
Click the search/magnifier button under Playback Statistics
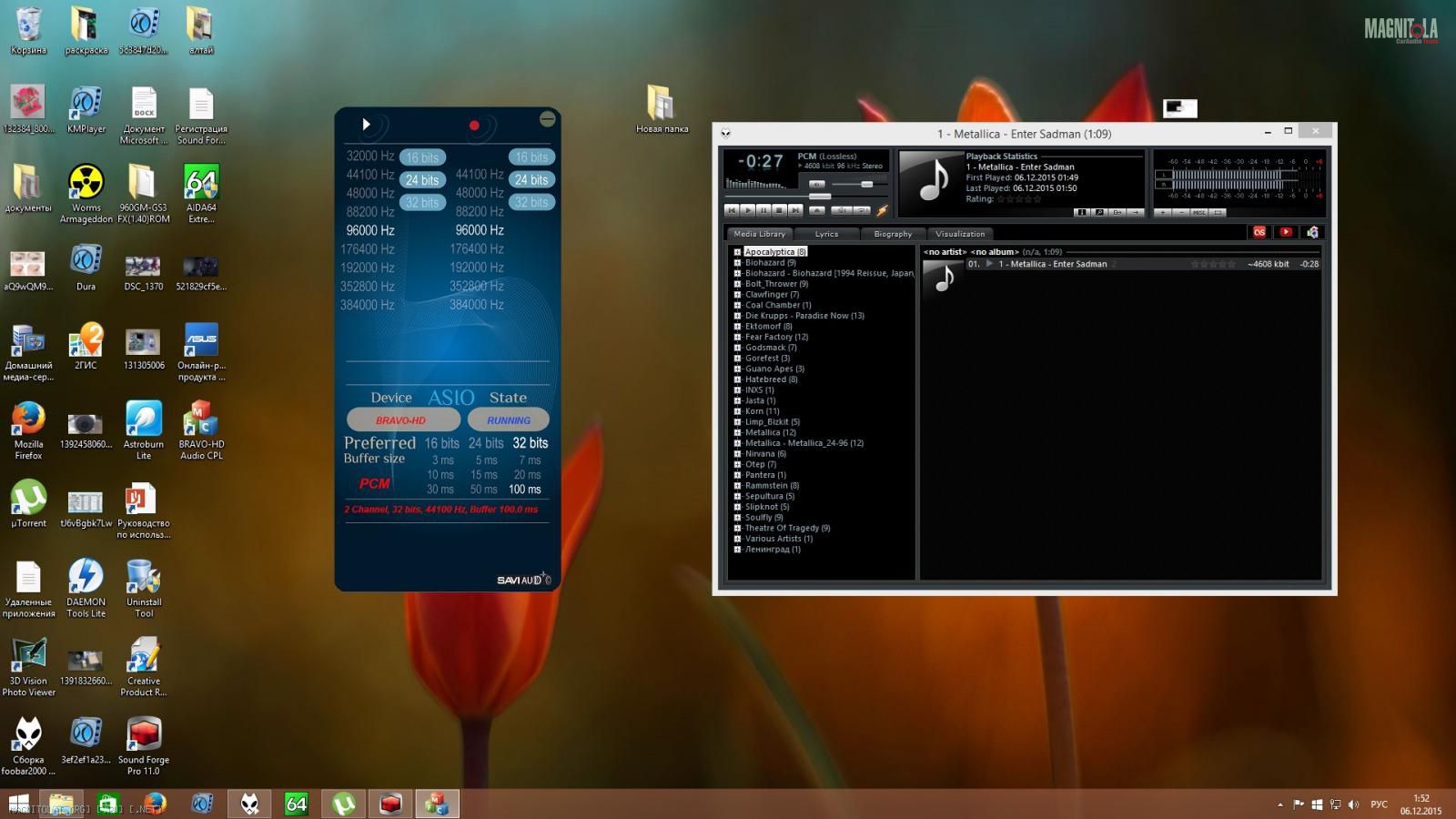(x=1099, y=212)
